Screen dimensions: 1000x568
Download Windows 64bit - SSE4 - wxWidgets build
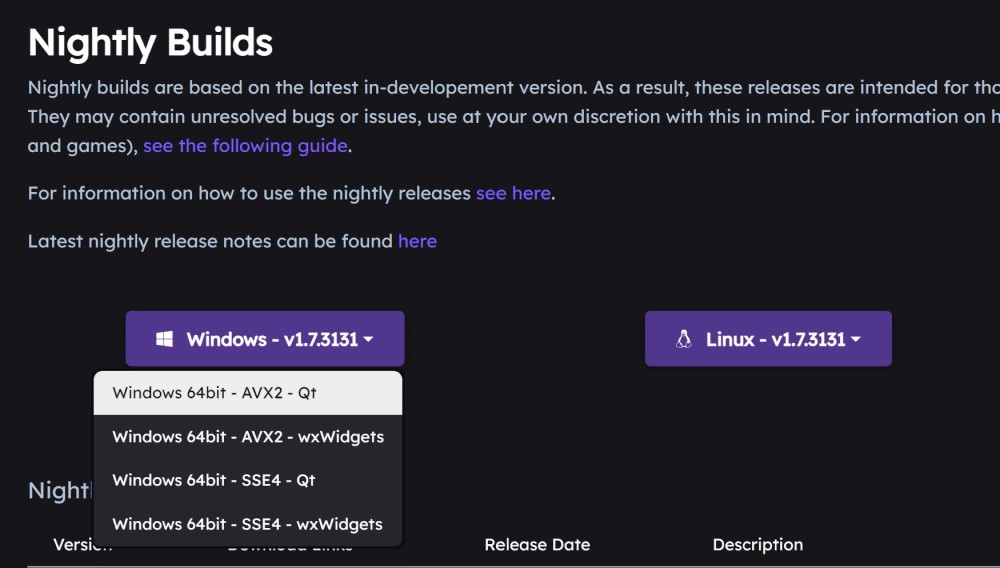(247, 524)
